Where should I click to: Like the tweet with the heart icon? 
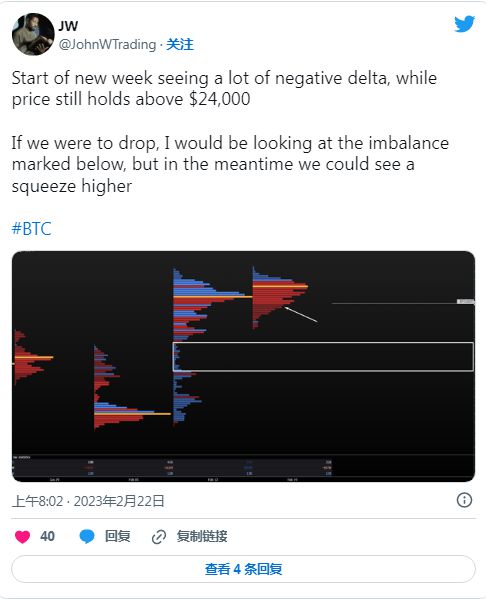[22, 536]
